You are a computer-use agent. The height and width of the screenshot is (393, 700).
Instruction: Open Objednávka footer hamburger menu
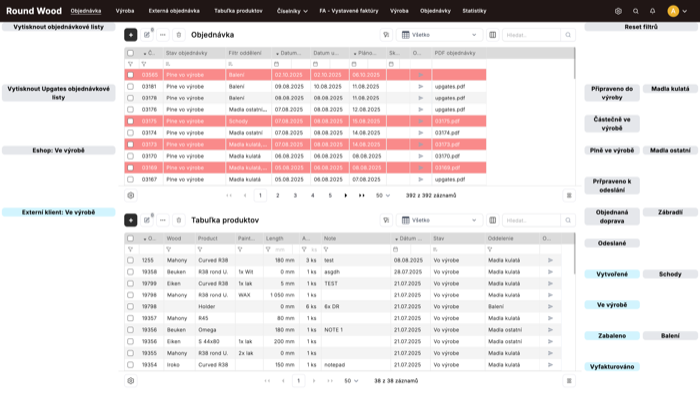tap(569, 196)
